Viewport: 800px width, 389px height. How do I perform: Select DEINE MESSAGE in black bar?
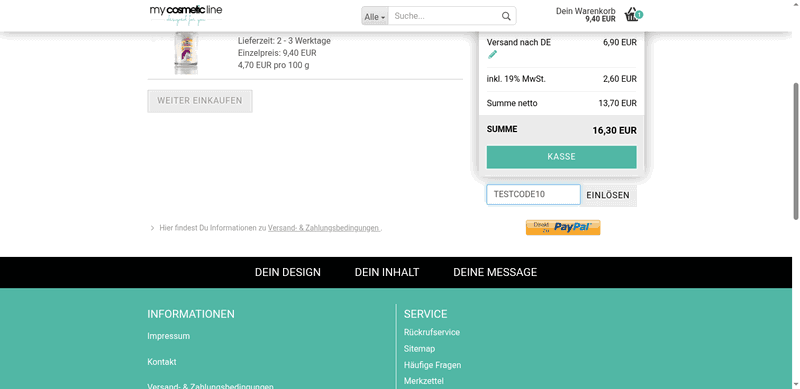[x=495, y=273]
